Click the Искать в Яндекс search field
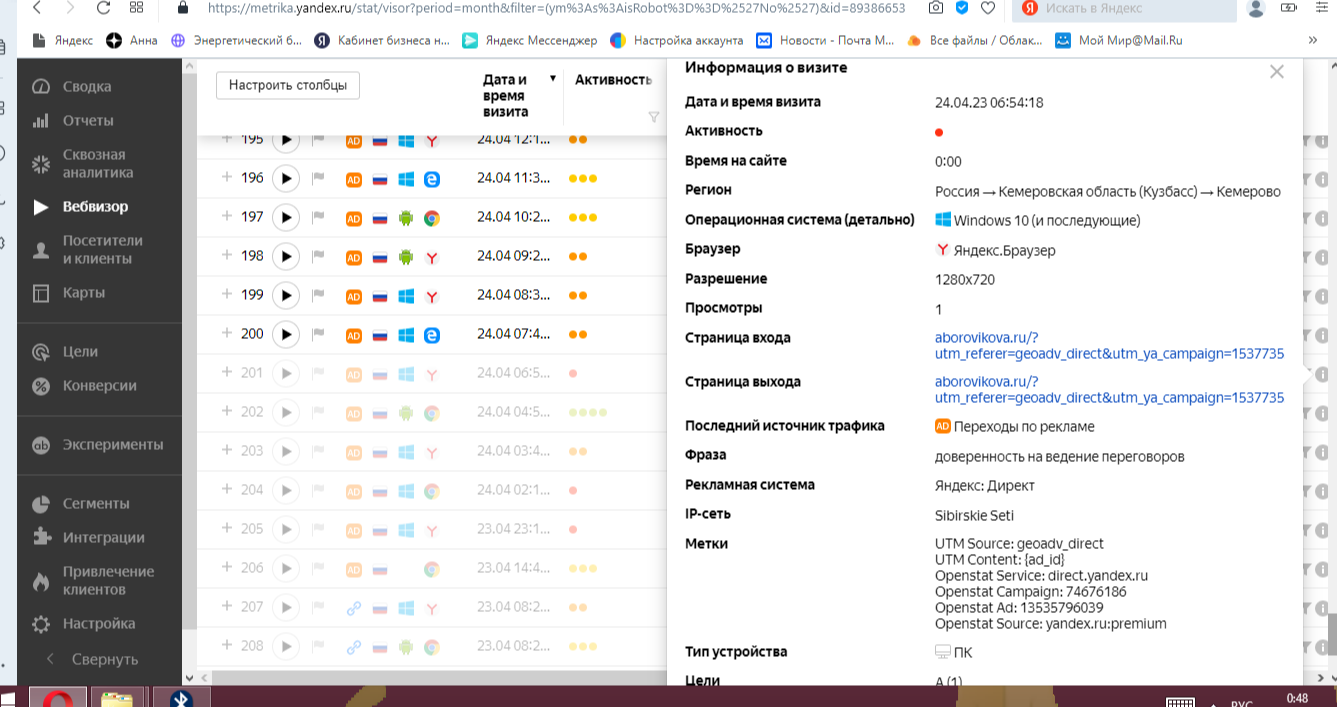Image resolution: width=1337 pixels, height=707 pixels. 1125,8
